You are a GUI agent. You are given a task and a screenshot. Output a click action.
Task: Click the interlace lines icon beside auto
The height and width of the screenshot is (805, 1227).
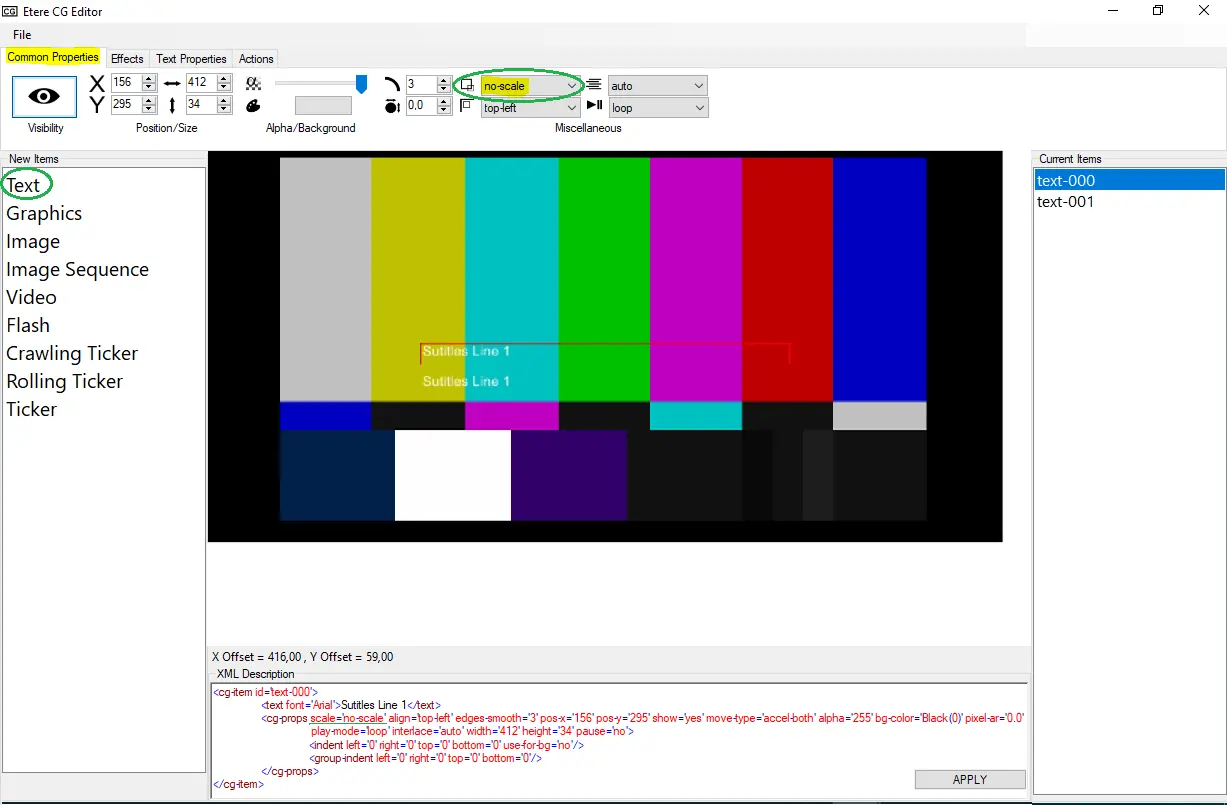point(594,85)
